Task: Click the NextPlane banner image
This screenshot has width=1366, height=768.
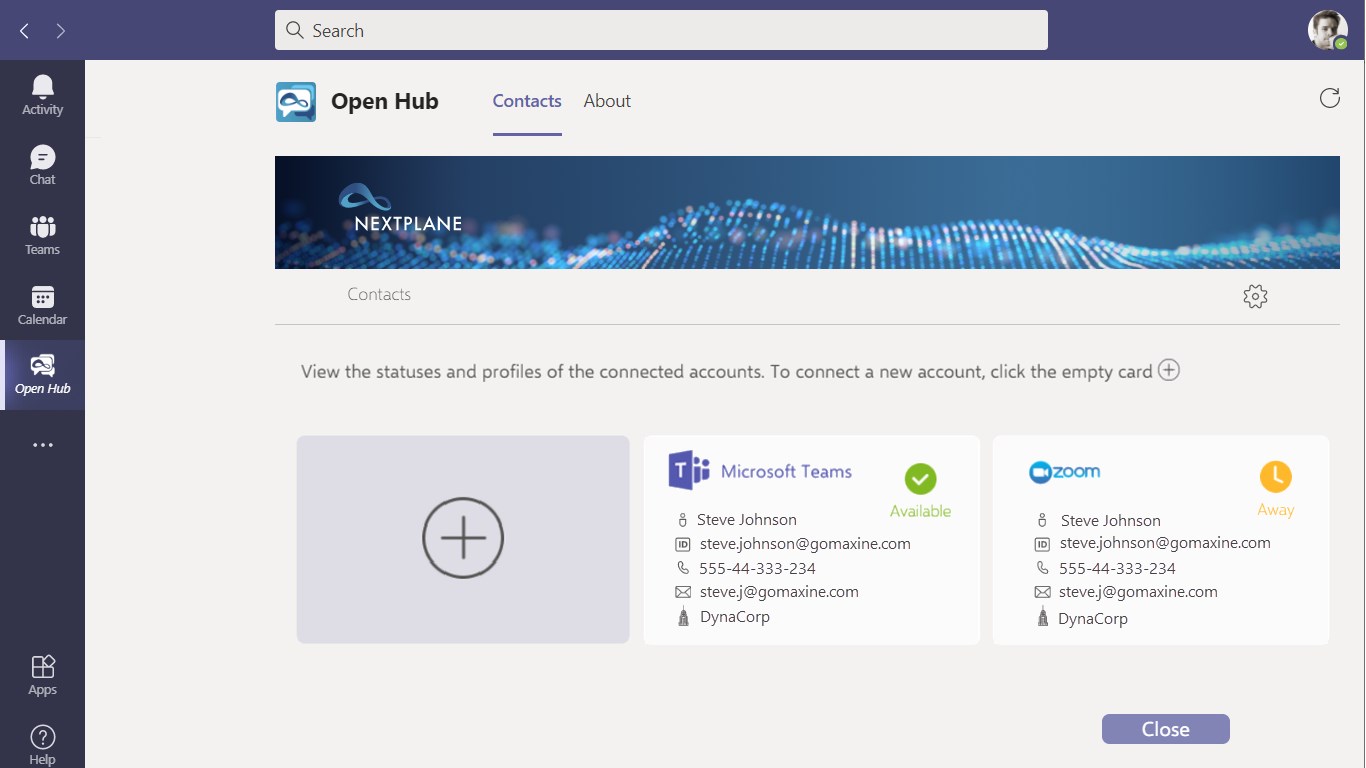Action: tap(807, 212)
